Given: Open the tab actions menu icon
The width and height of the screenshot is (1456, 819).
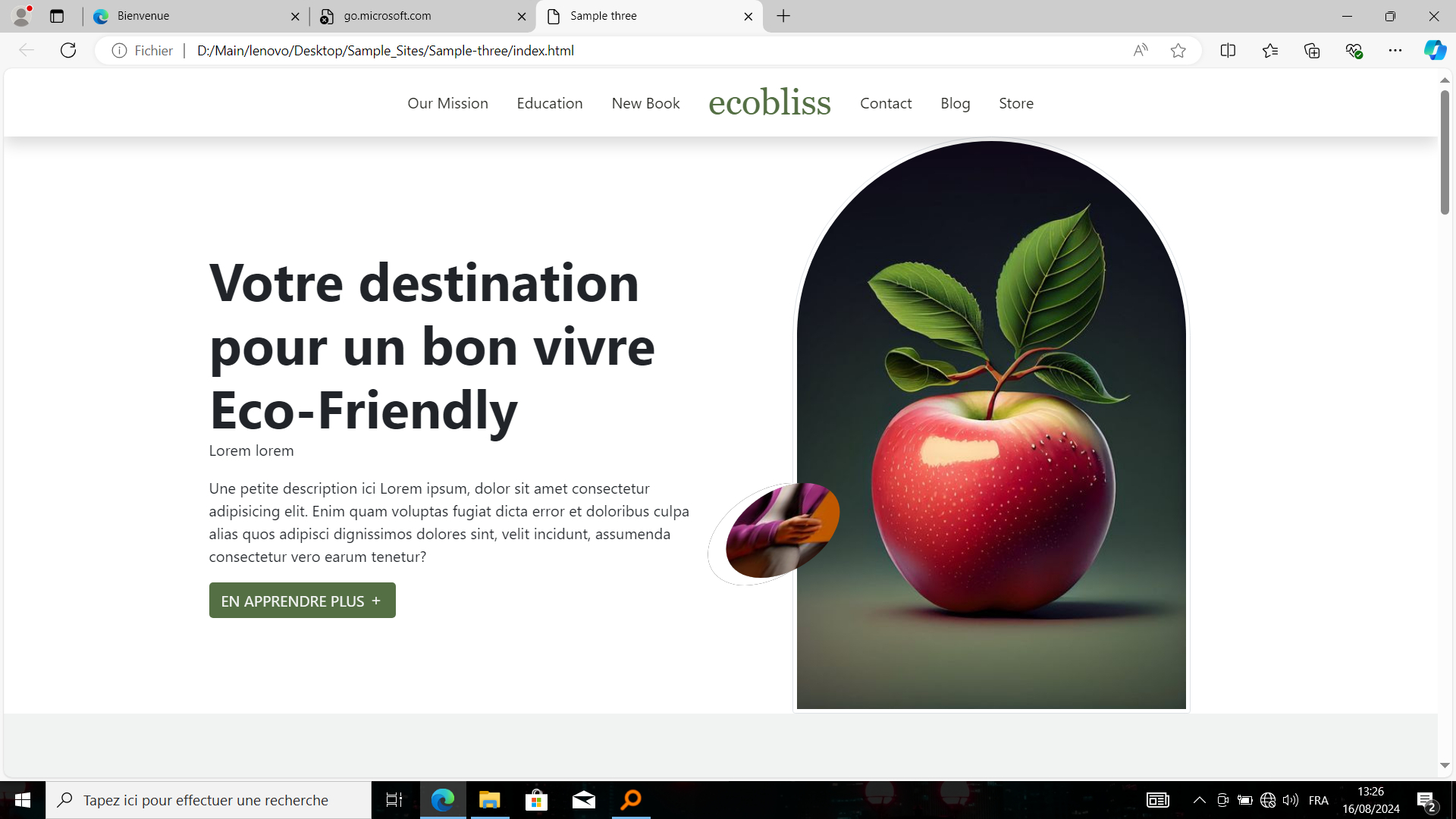Looking at the screenshot, I should 57,16.
